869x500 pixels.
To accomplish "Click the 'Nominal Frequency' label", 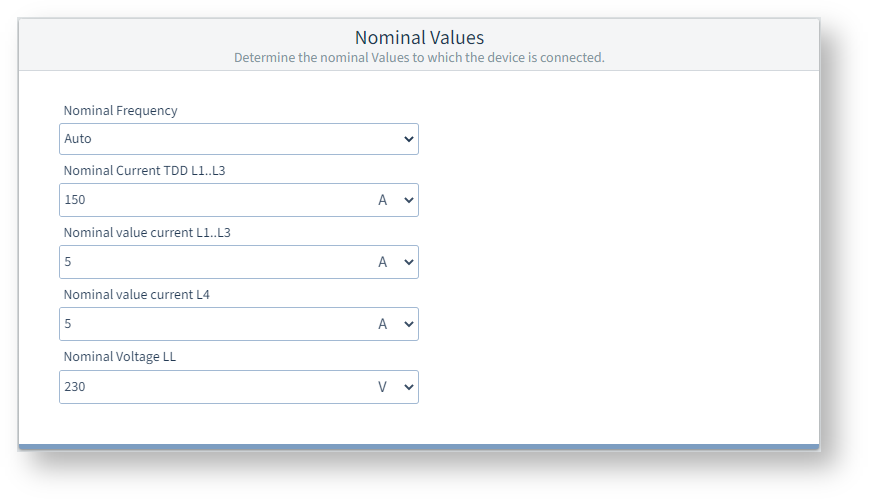I will click(120, 111).
